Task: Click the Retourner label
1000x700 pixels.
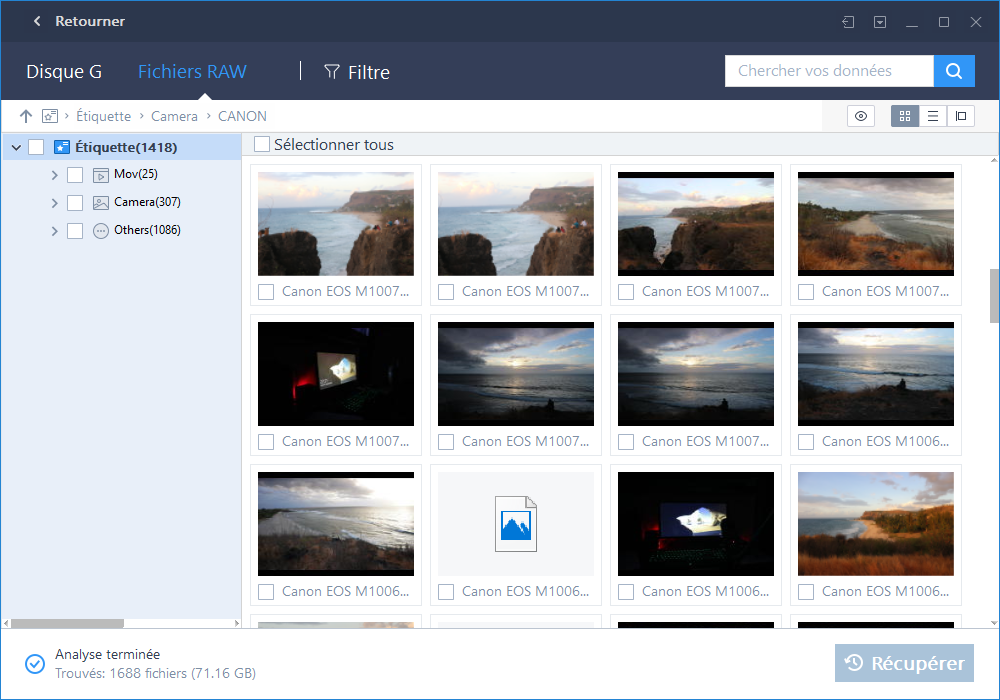Action: pyautogui.click(x=90, y=21)
